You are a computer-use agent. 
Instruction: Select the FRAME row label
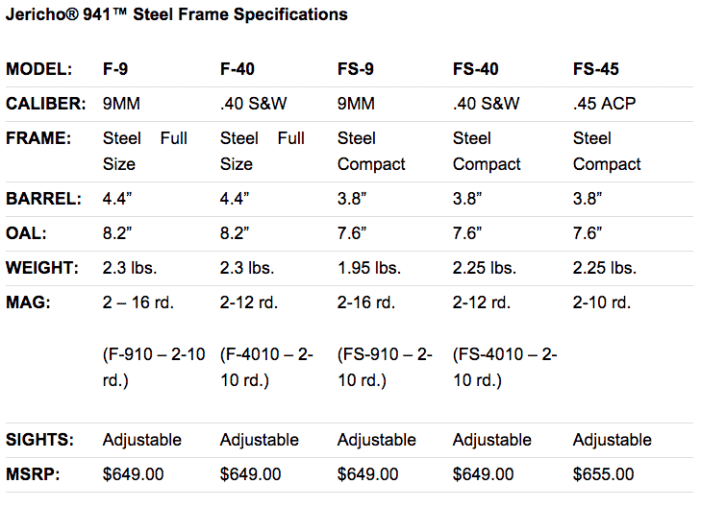pos(38,138)
